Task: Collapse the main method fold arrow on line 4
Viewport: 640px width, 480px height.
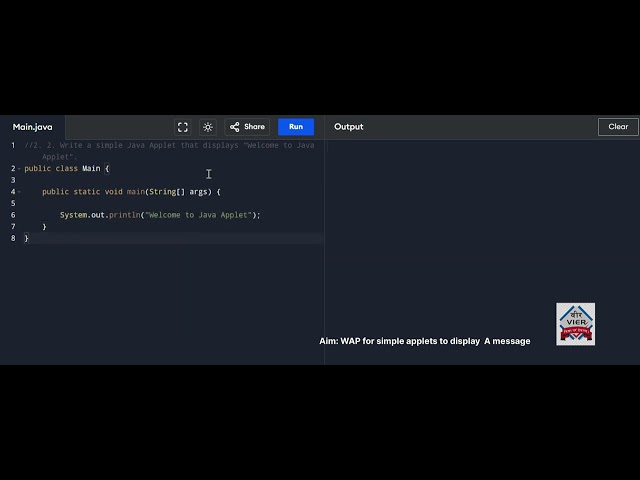Action: click(19, 192)
